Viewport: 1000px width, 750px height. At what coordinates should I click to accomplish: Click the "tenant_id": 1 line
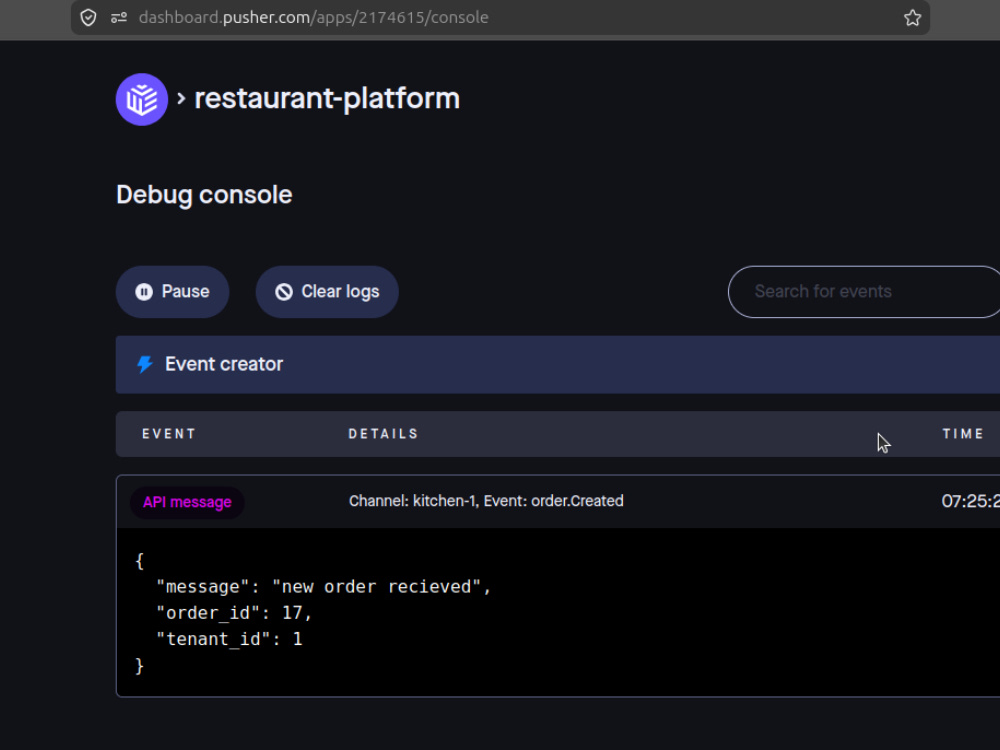(229, 639)
